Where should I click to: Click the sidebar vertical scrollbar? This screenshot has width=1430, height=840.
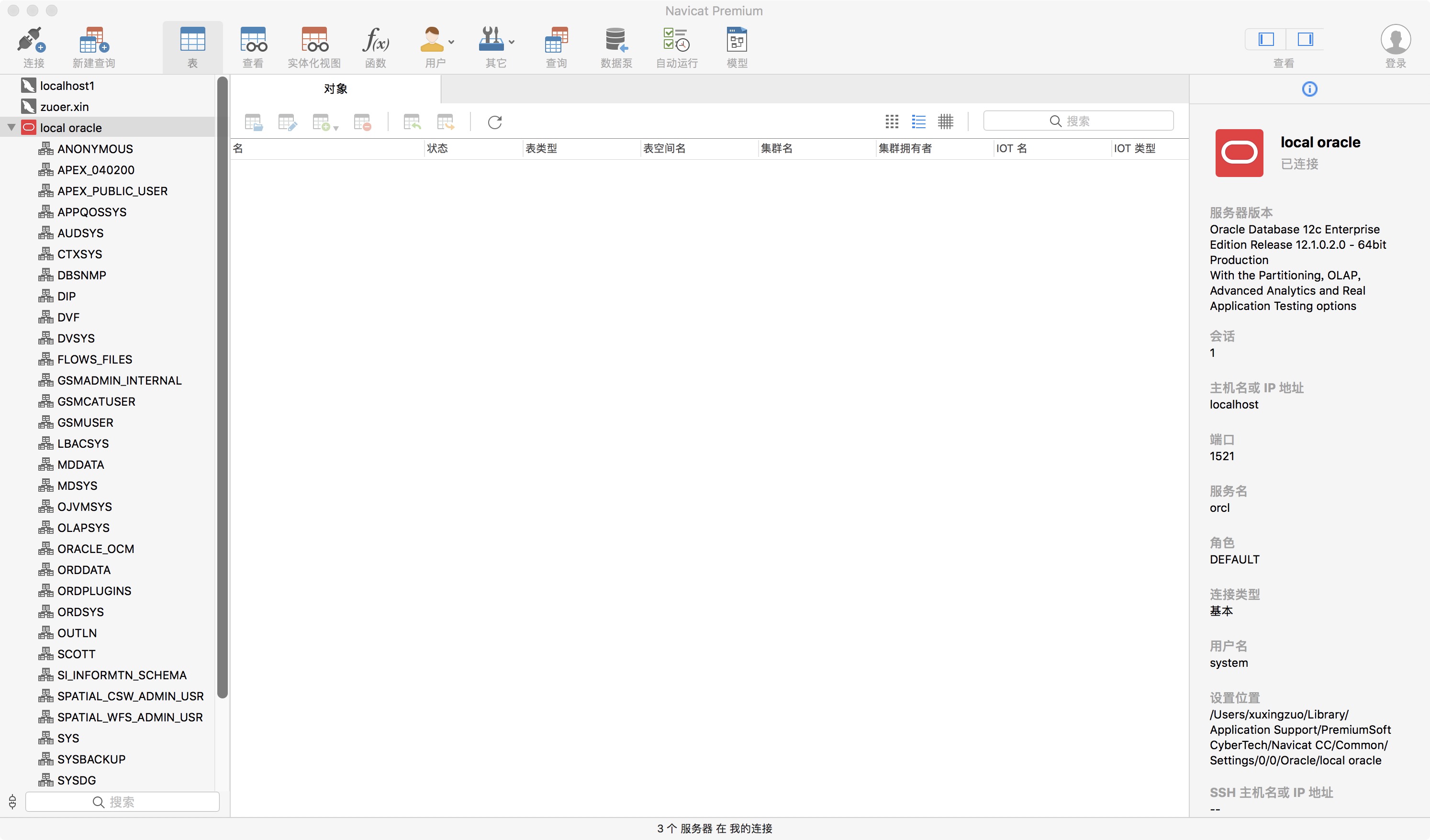(222, 387)
